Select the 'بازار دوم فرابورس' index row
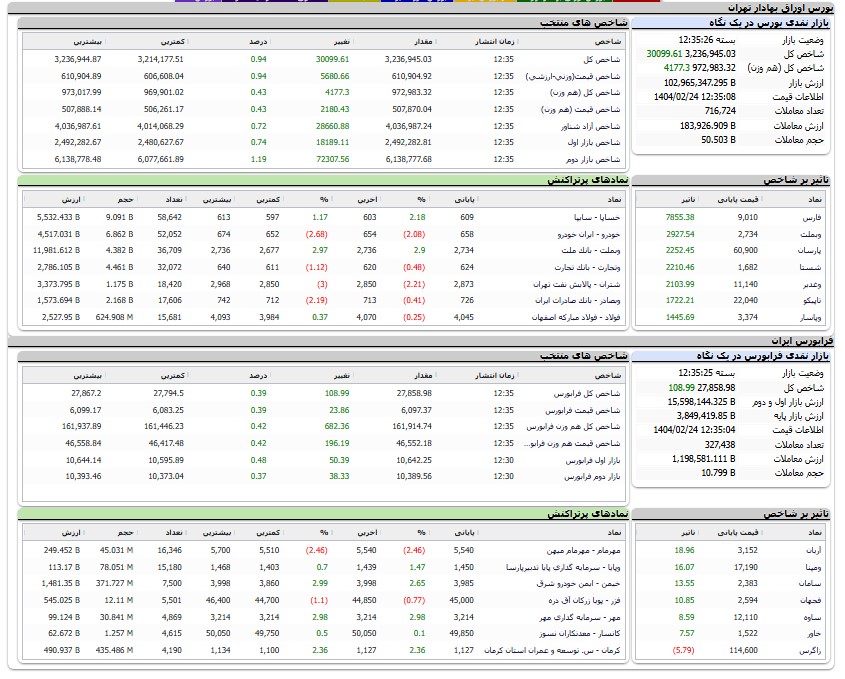845x679 pixels. (x=324, y=477)
